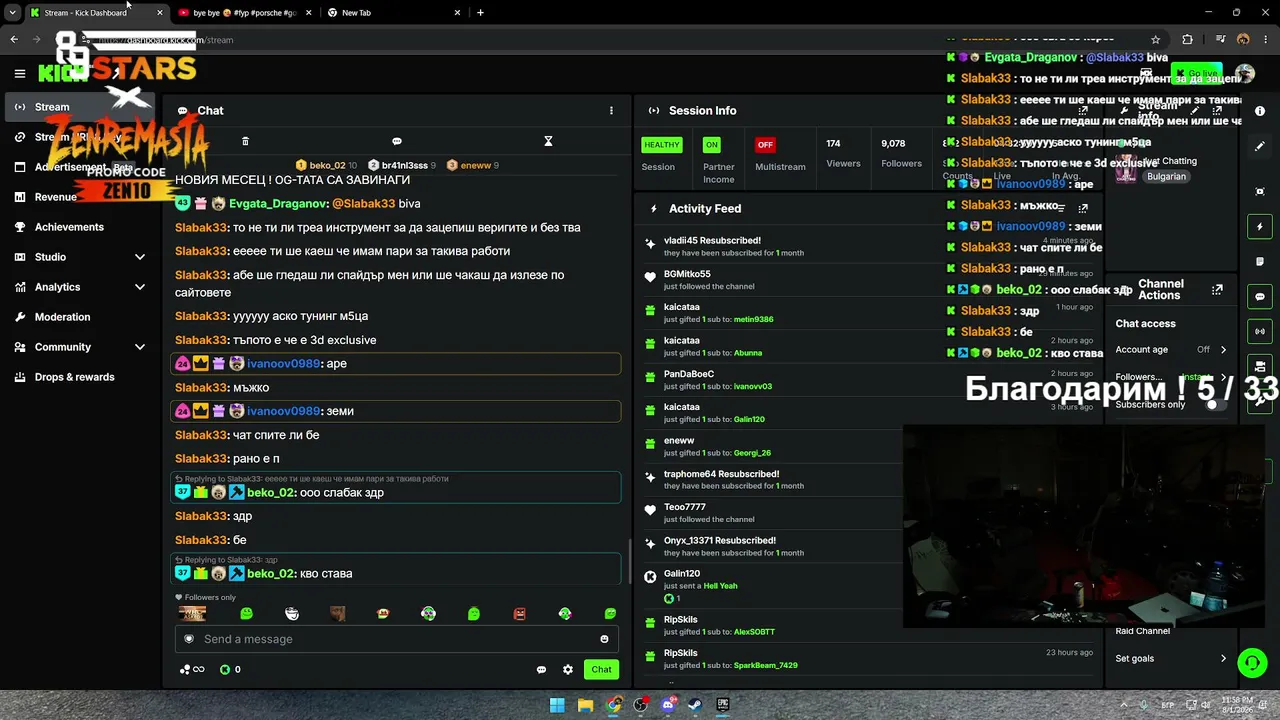
Task: Open the Stream page in the sidebar
Action: coord(80,107)
